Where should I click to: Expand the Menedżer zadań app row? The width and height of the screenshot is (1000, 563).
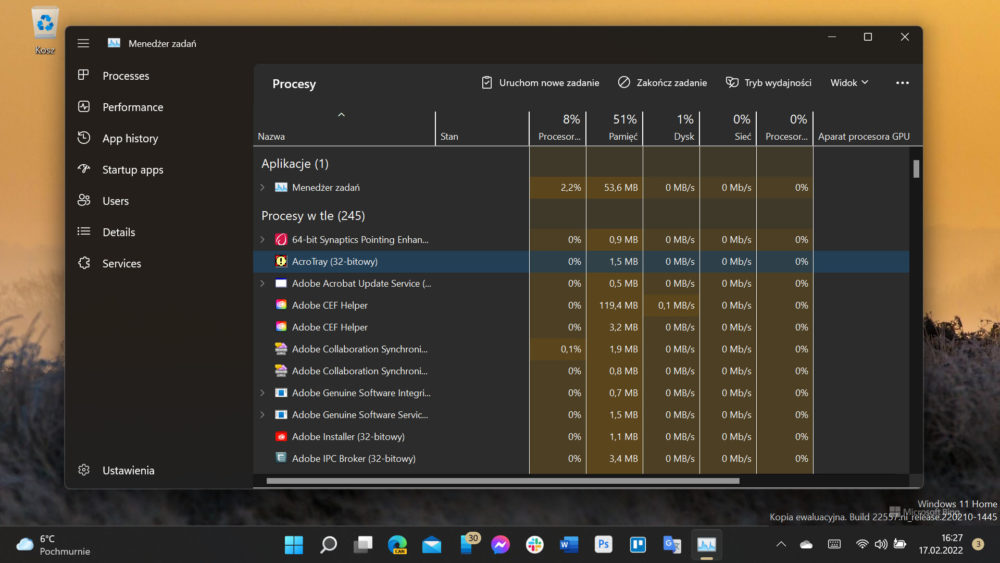[x=262, y=187]
